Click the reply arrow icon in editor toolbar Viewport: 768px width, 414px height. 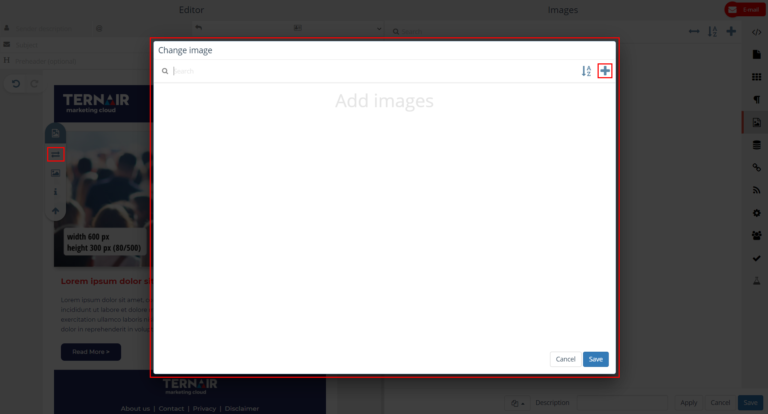[198, 28]
